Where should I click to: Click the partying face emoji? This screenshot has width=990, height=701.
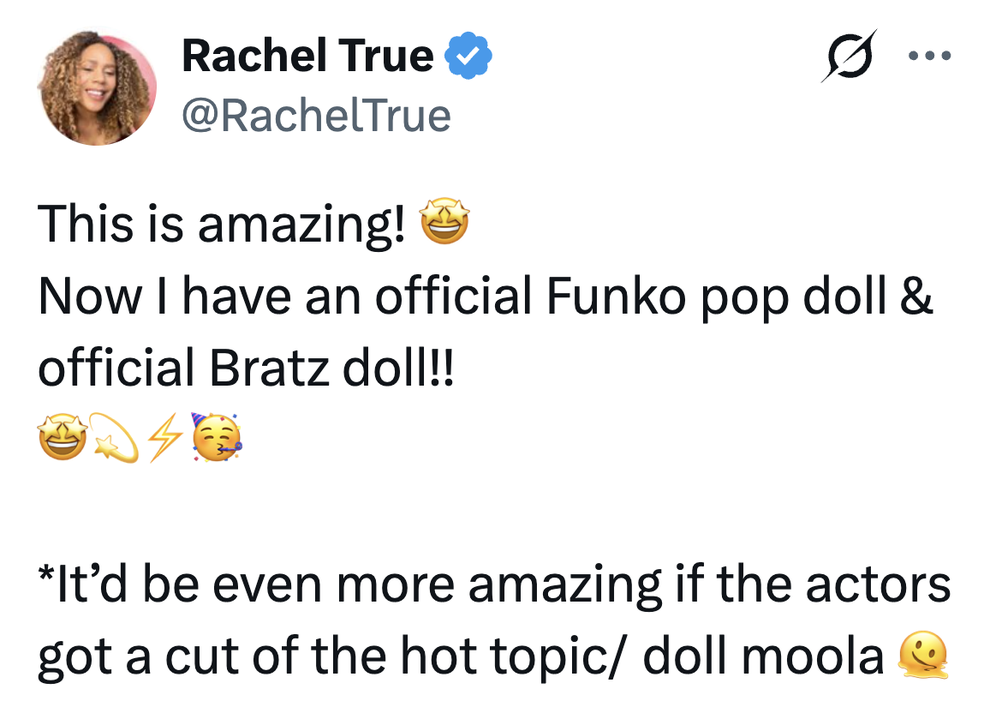click(216, 437)
